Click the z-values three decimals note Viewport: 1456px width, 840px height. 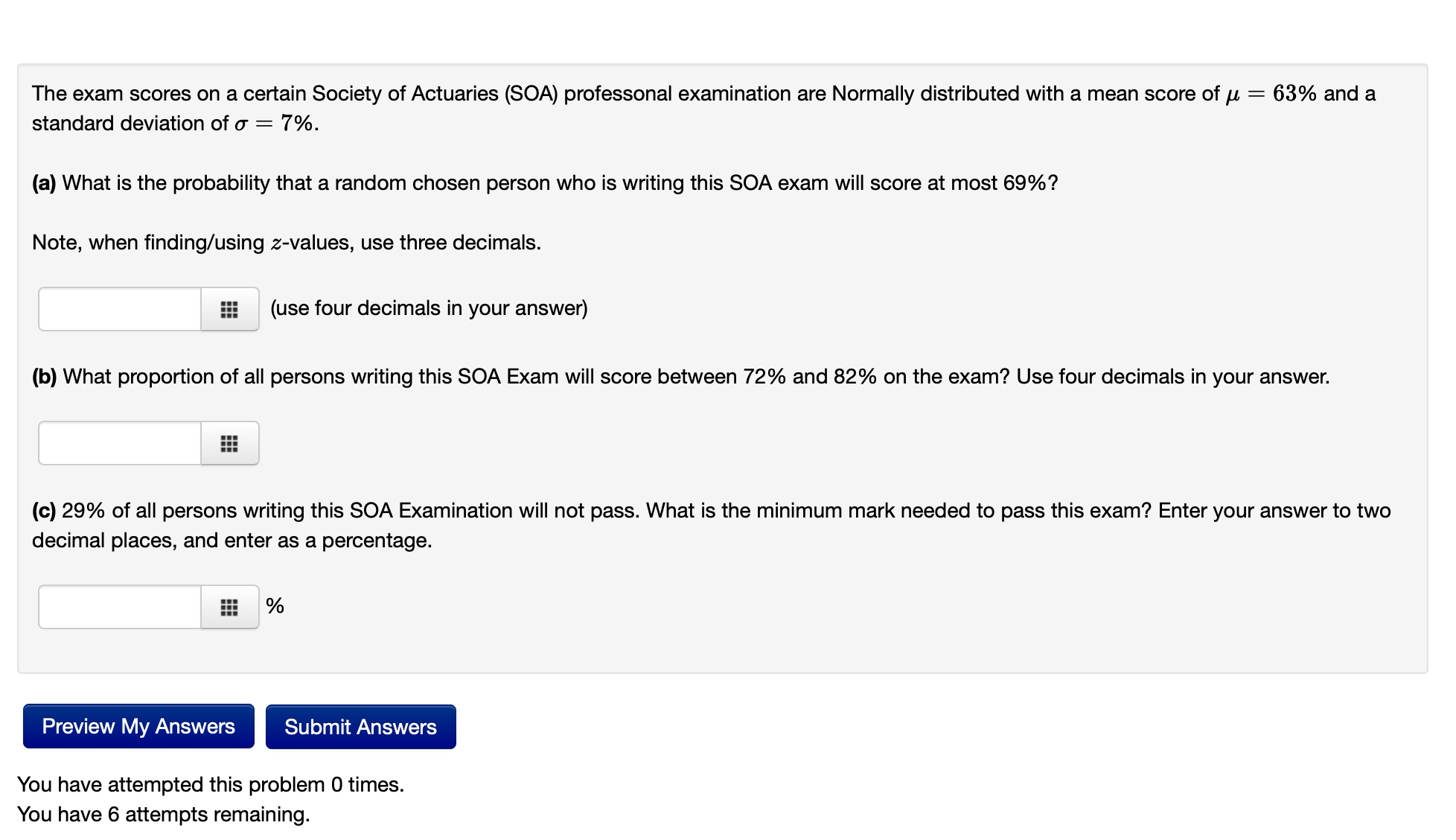(287, 243)
